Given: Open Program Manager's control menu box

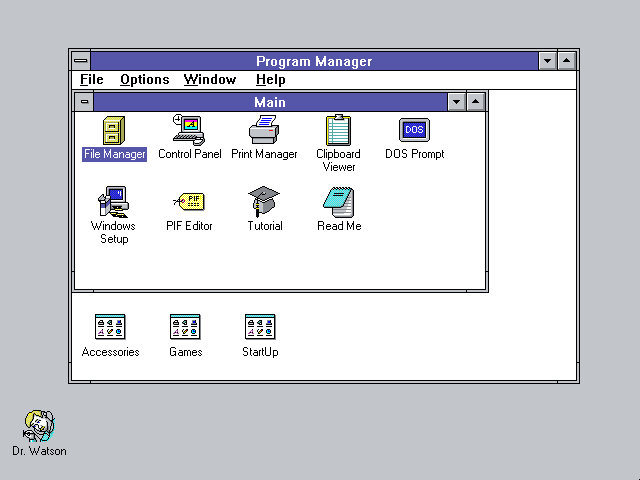Looking at the screenshot, I should click(80, 61).
